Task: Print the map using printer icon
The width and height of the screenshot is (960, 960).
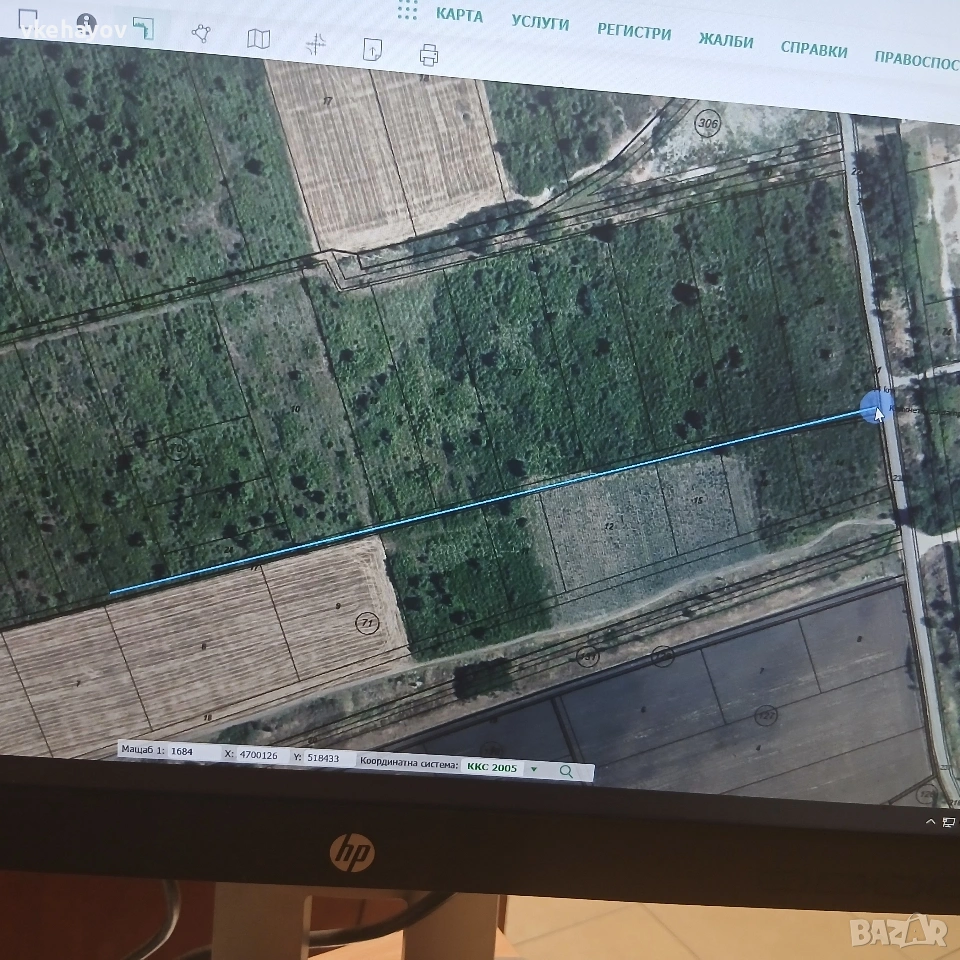Action: 429,54
